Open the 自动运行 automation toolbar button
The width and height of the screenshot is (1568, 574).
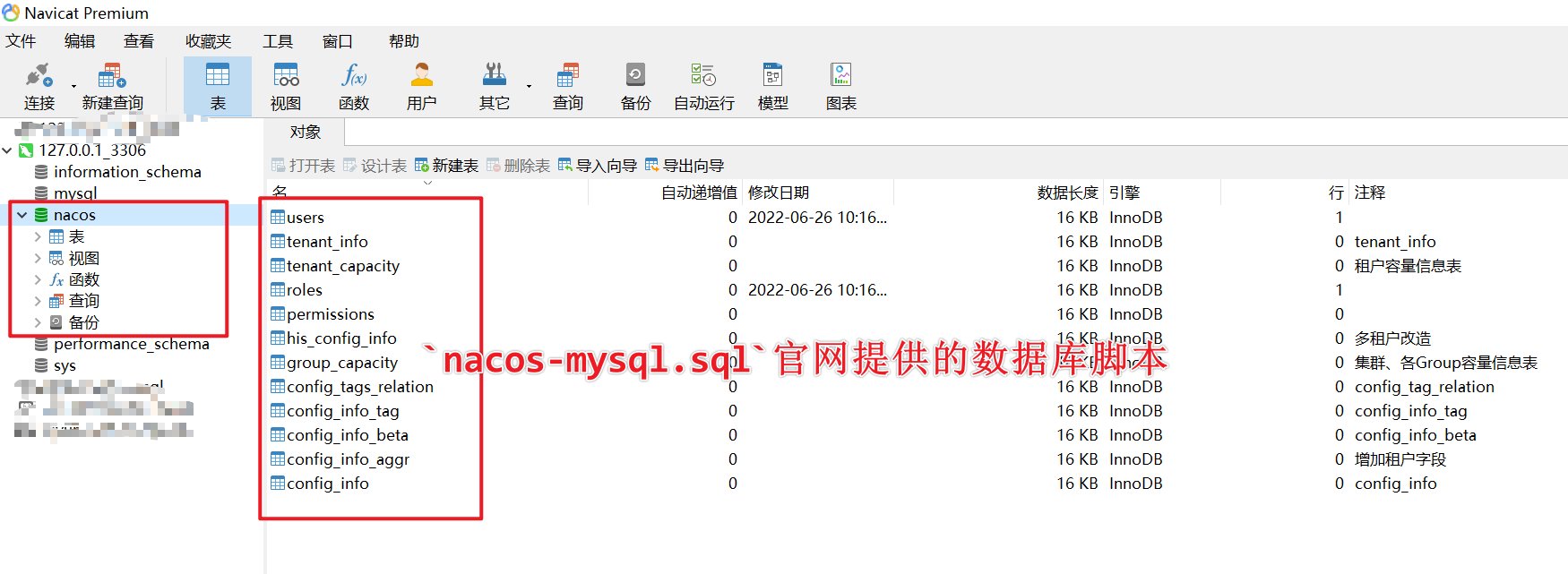(x=704, y=87)
